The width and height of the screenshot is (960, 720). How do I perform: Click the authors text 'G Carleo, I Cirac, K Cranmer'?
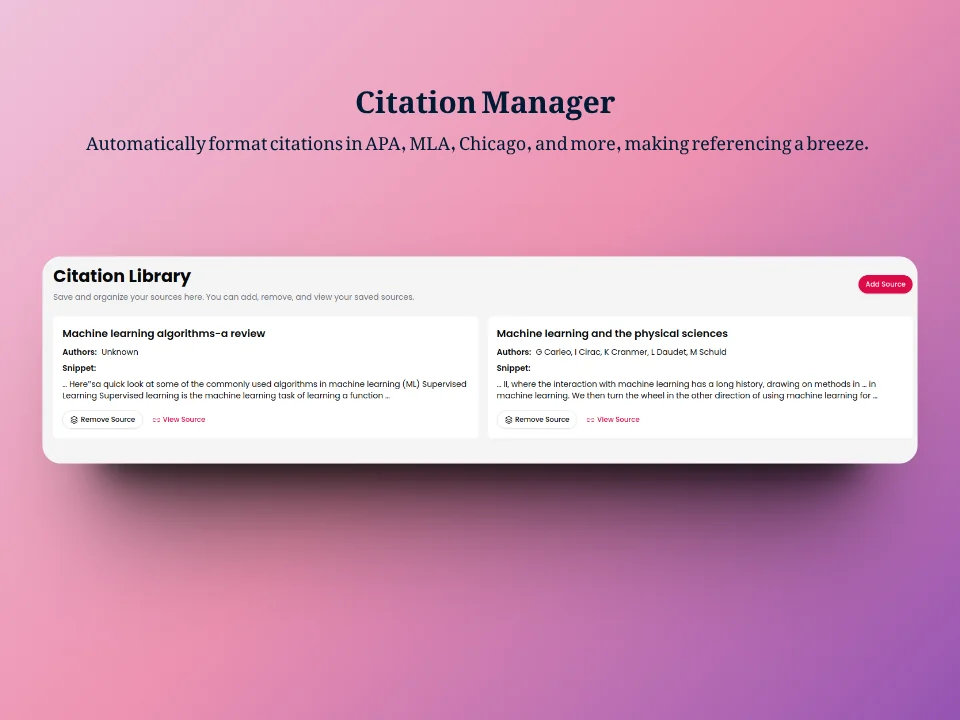tap(591, 352)
